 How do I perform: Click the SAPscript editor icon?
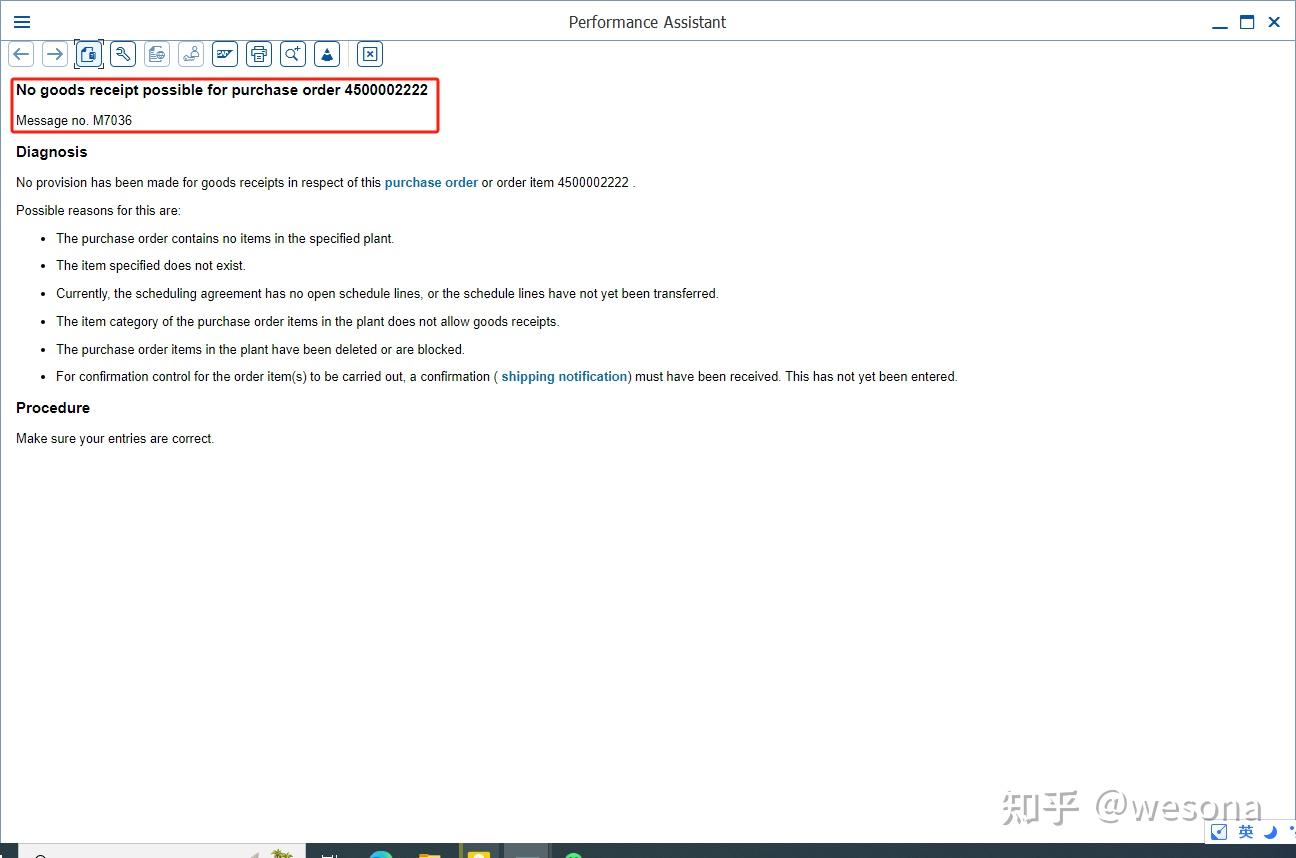(x=224, y=54)
